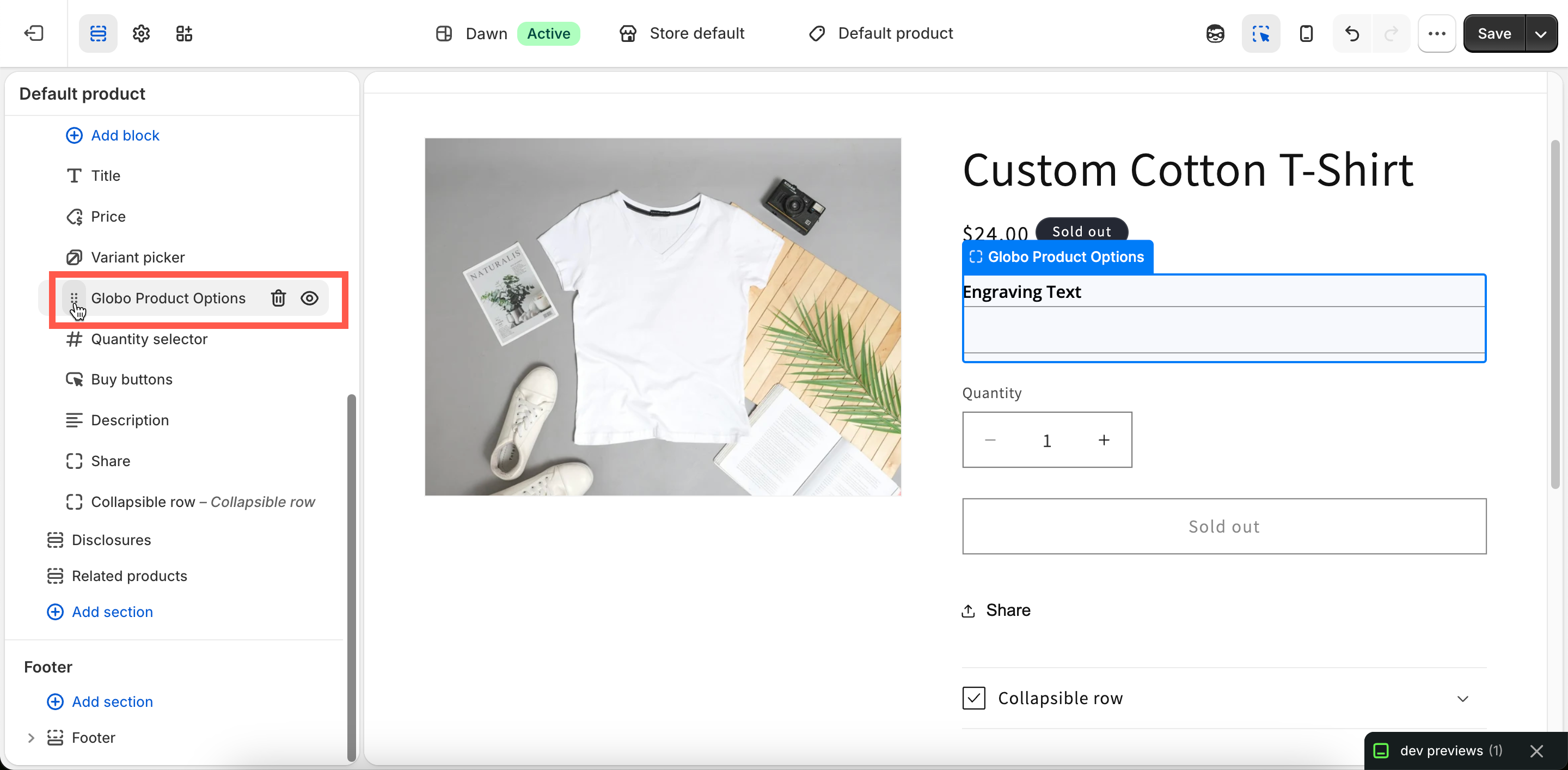This screenshot has height=770, width=1568.
Task: Open Theme settings gear icon
Action: [141, 33]
